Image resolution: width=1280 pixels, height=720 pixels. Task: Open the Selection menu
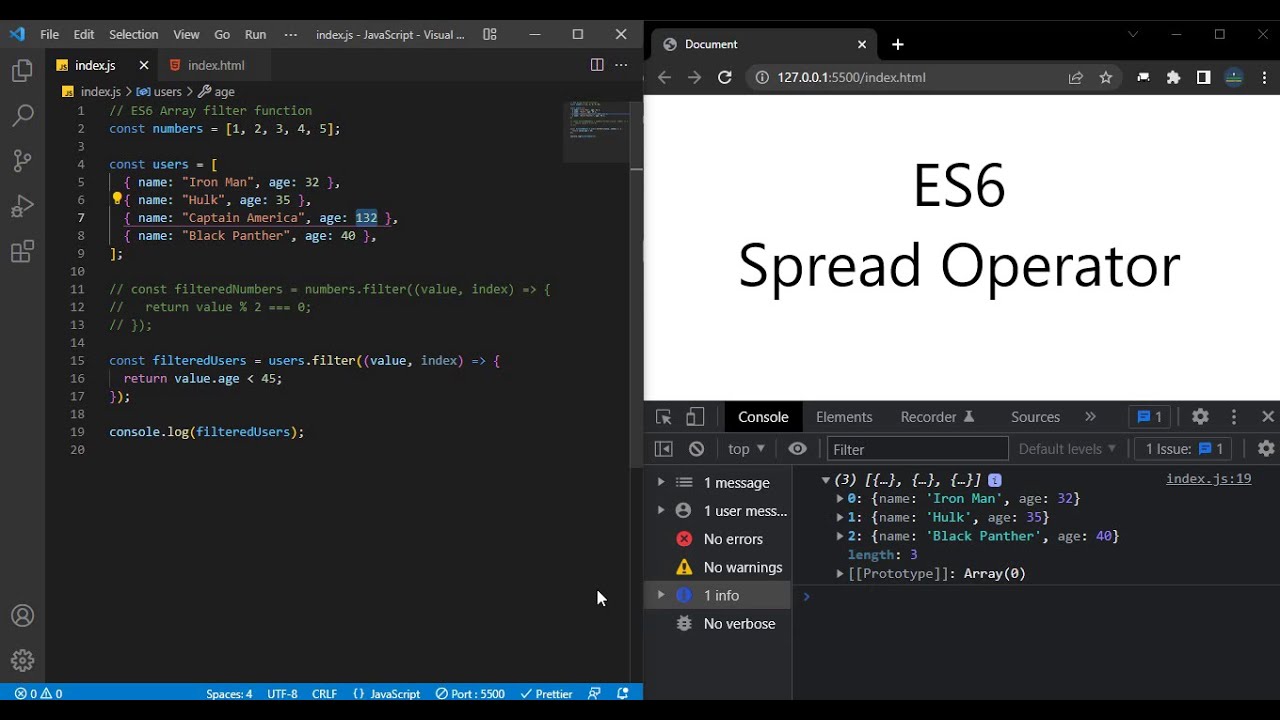point(133,34)
